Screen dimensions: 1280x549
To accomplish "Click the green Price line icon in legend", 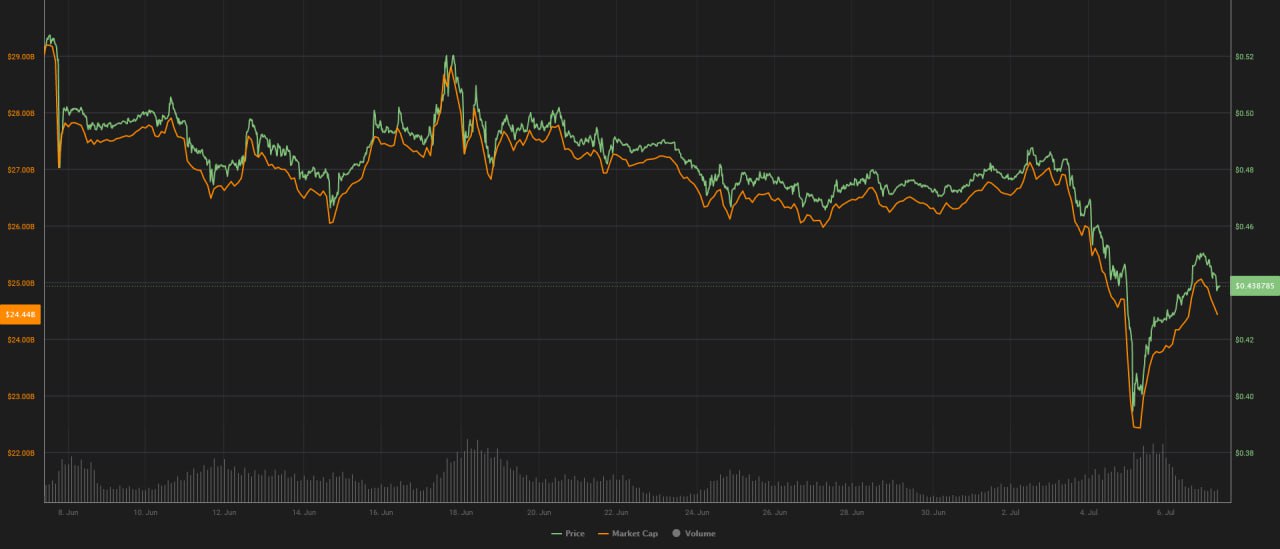I will pyautogui.click(x=557, y=534).
